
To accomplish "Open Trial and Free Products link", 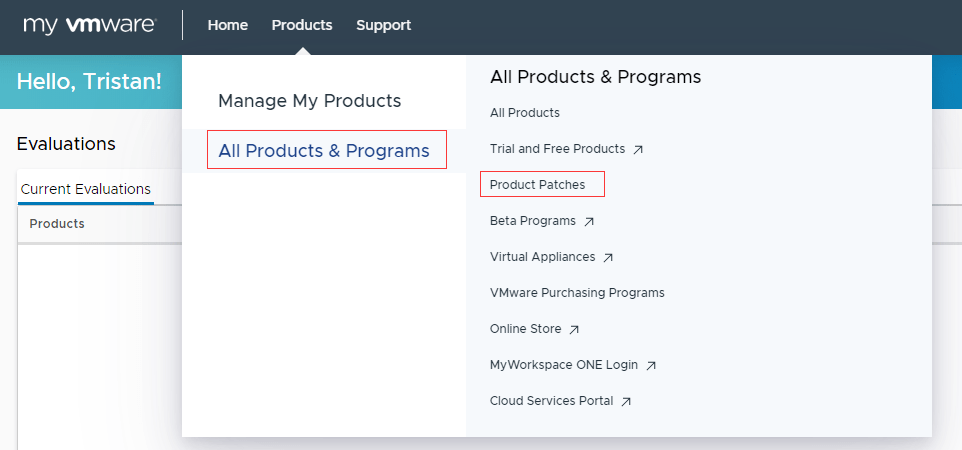I will click(x=557, y=149).
